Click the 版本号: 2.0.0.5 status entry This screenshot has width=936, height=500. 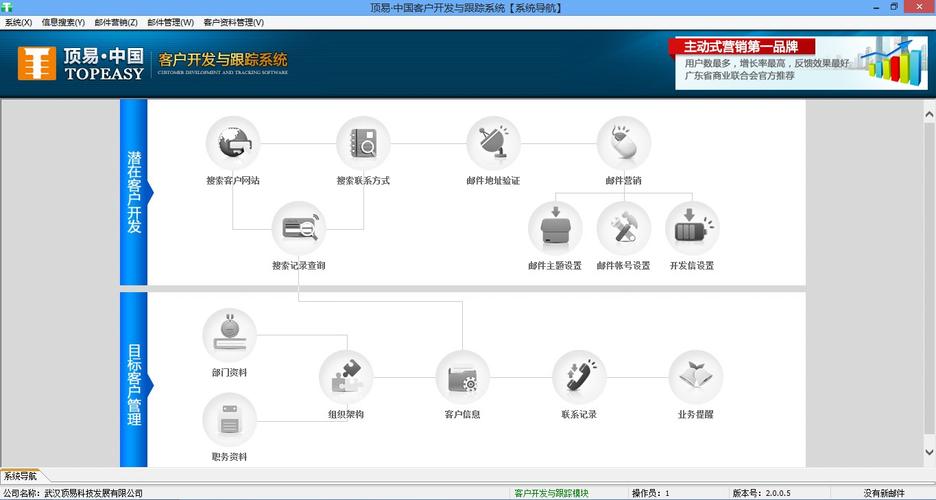point(762,493)
